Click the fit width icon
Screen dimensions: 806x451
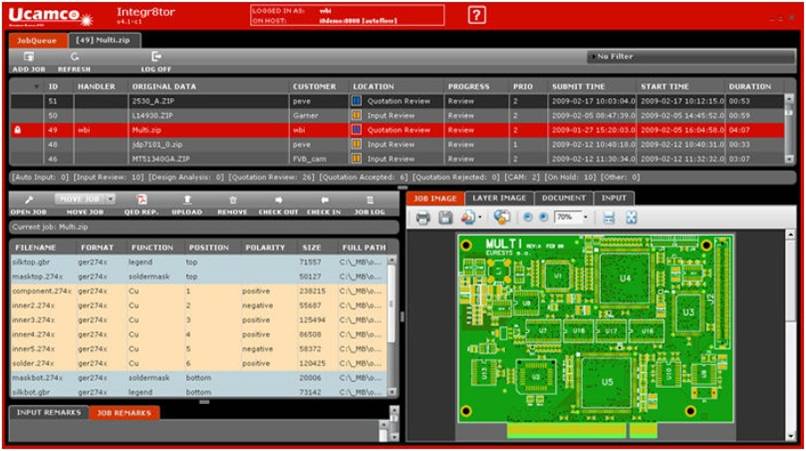pos(609,218)
